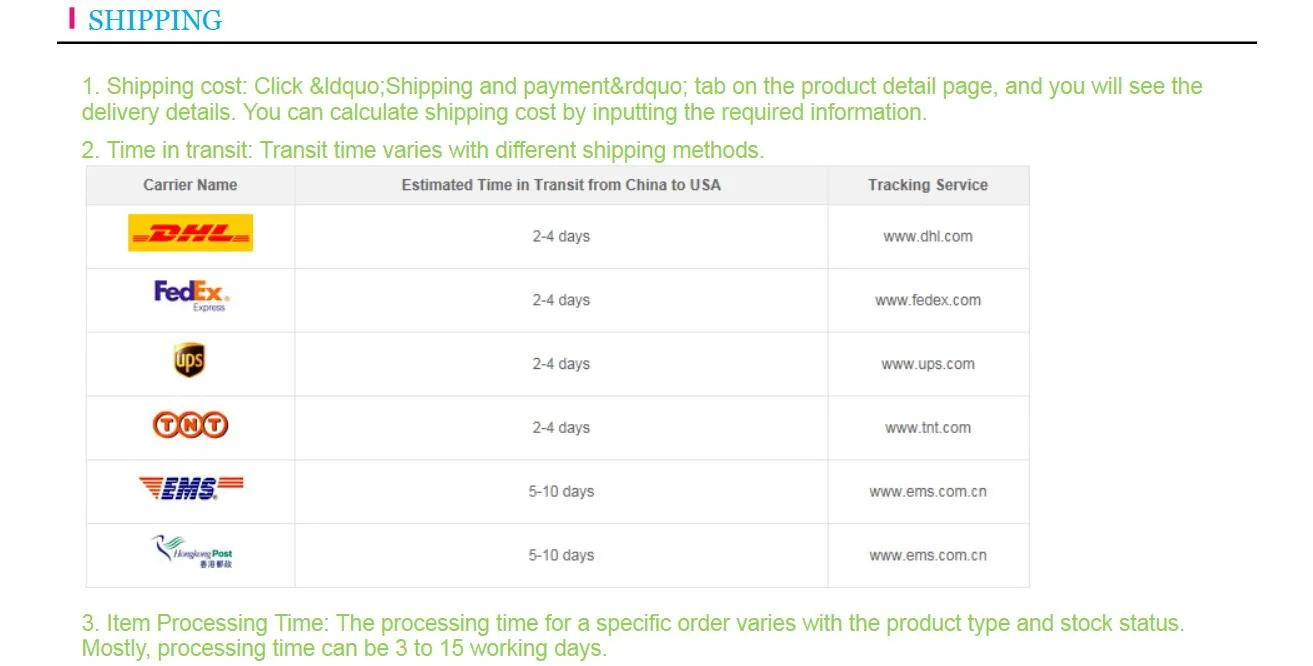The height and width of the screenshot is (666, 1313).
Task: Open the www.fedex.com tracking link
Action: click(928, 300)
